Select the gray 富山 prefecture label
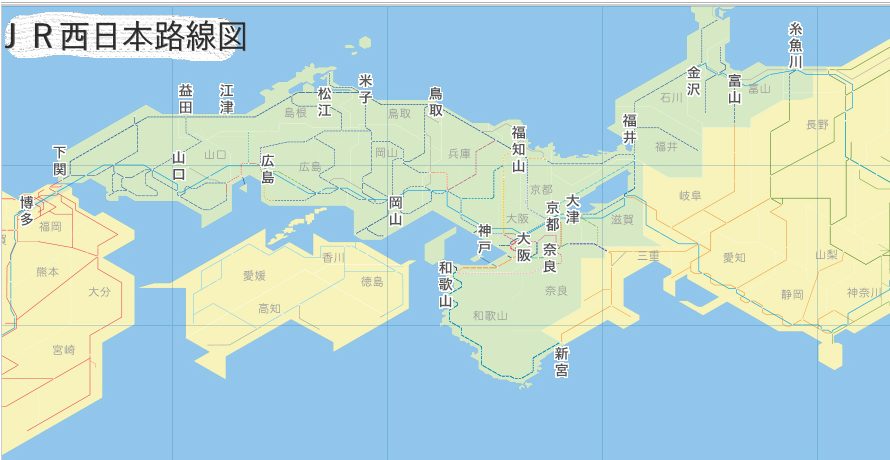890x460 pixels. tap(759, 89)
